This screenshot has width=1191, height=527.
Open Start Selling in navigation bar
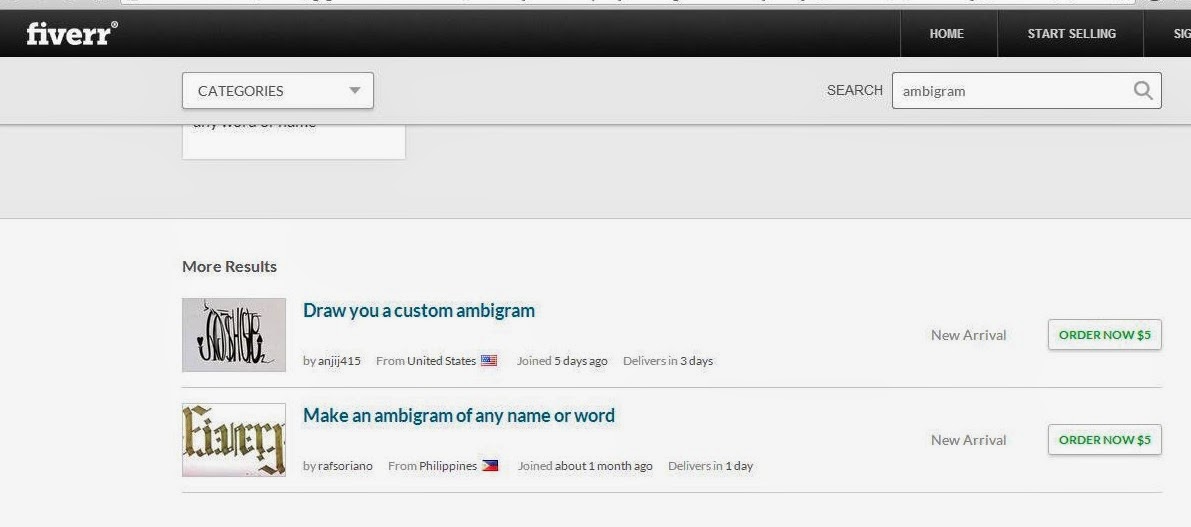pyautogui.click(x=1071, y=33)
